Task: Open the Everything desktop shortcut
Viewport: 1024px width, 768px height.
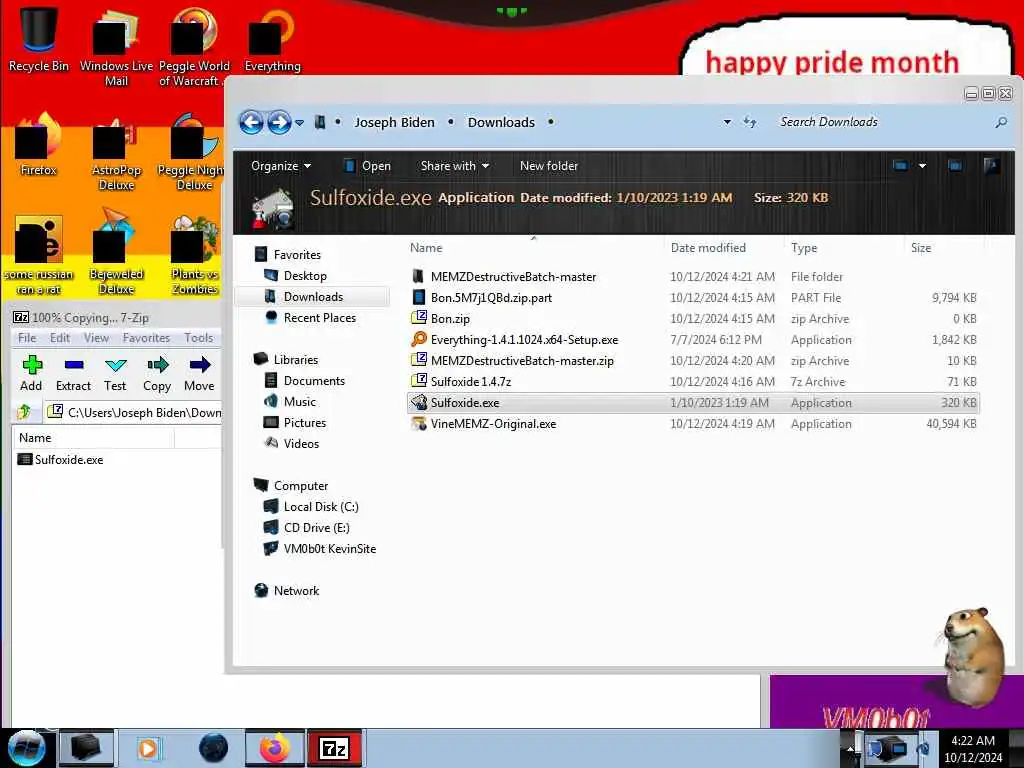Action: tap(272, 39)
